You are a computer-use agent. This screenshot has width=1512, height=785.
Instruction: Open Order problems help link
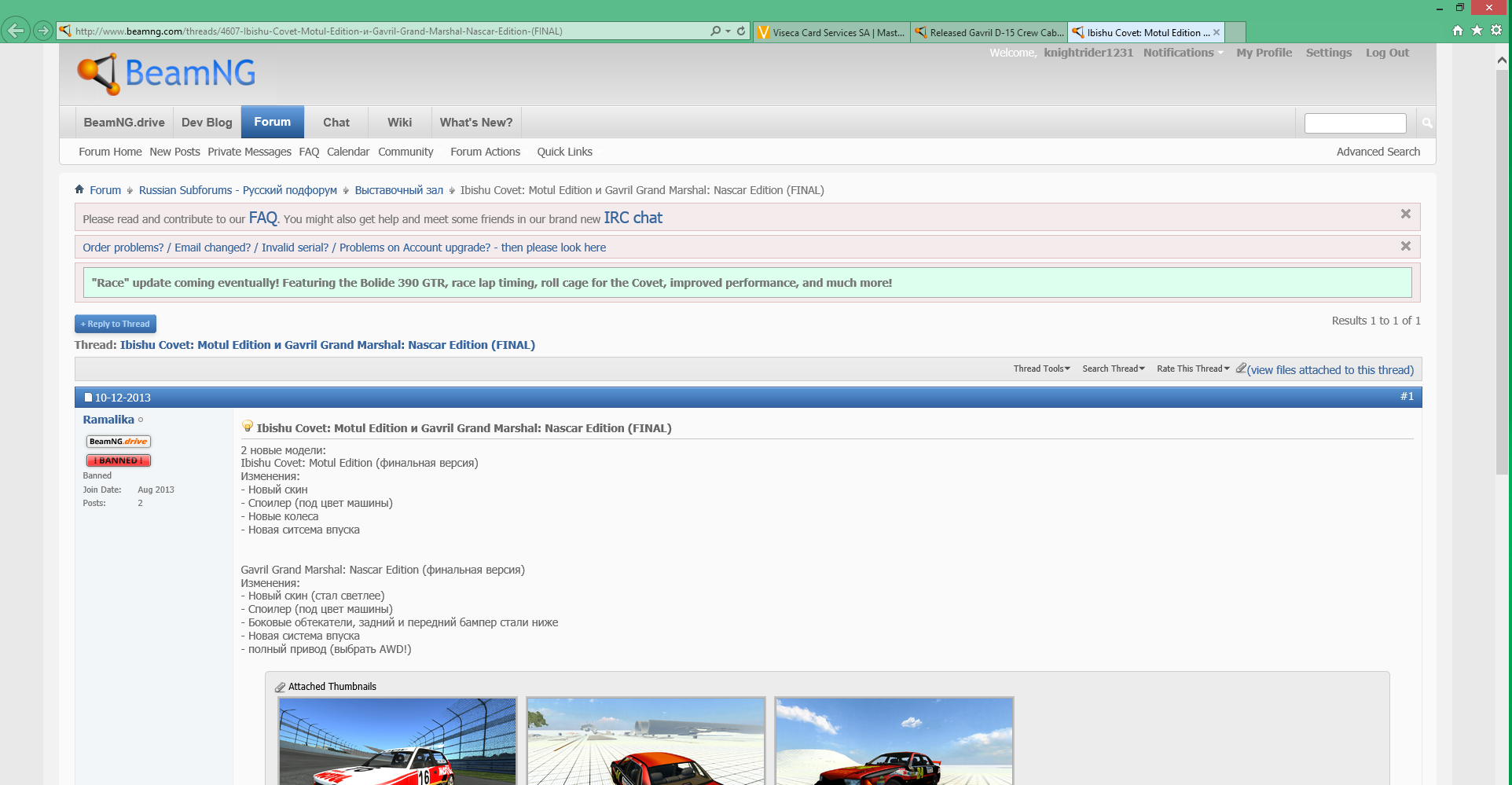click(344, 248)
